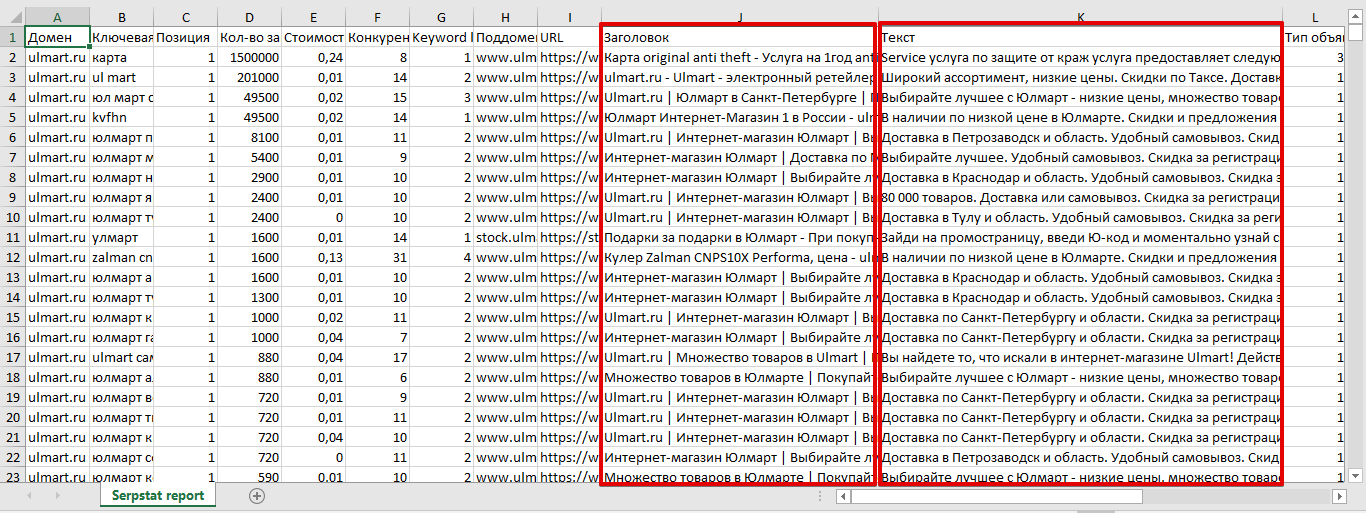
Task: Add a new sheet with plus icon
Action: click(x=257, y=496)
